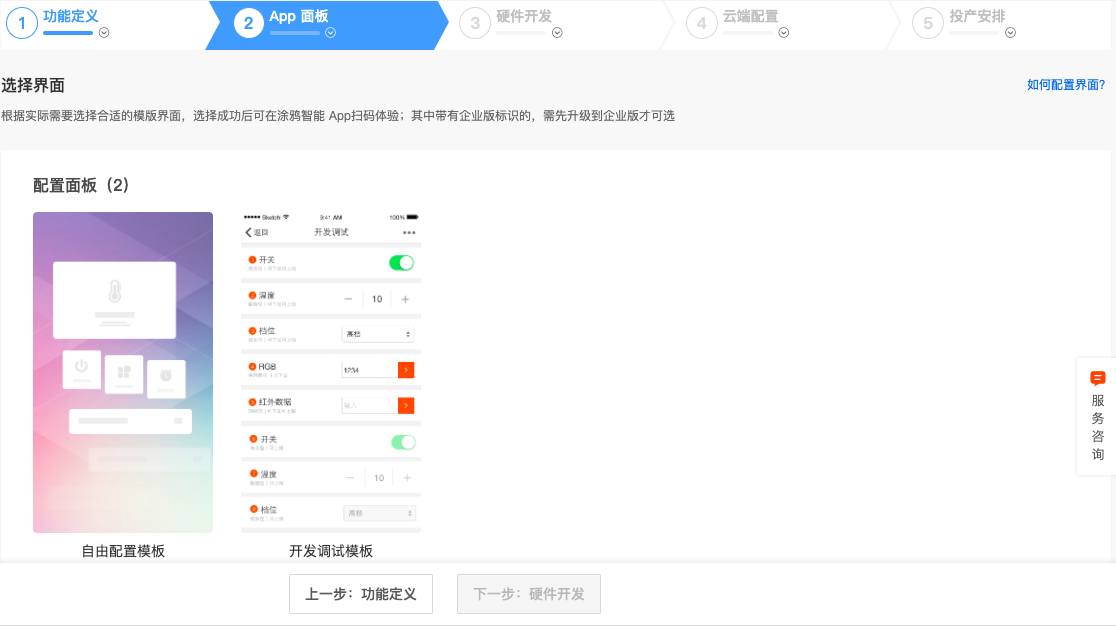Click the 返回 back arrow in preview

[x=249, y=232]
